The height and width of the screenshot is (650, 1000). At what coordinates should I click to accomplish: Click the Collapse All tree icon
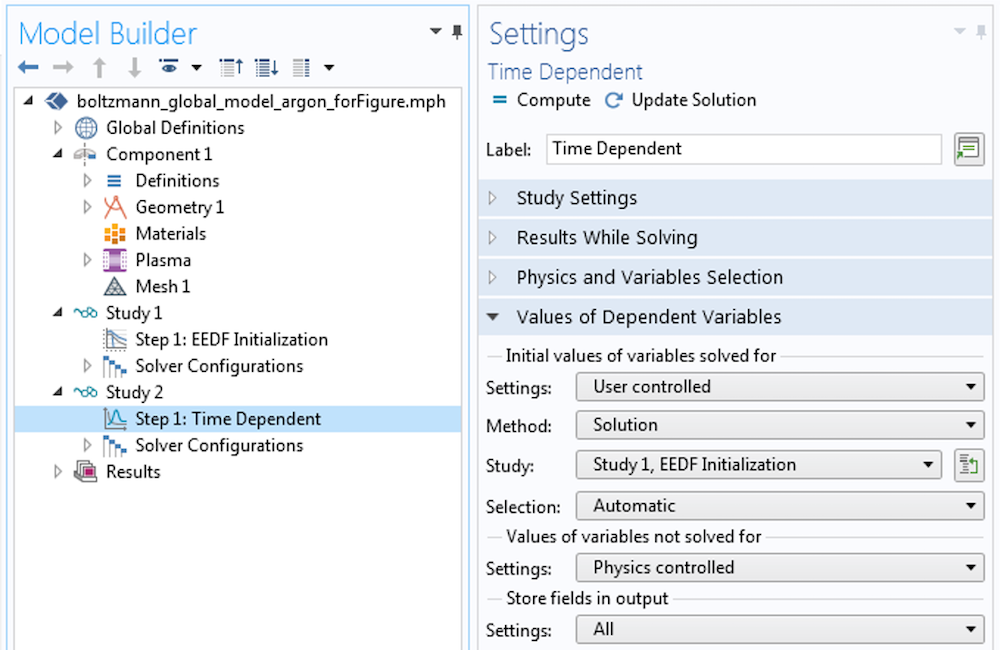point(232,67)
